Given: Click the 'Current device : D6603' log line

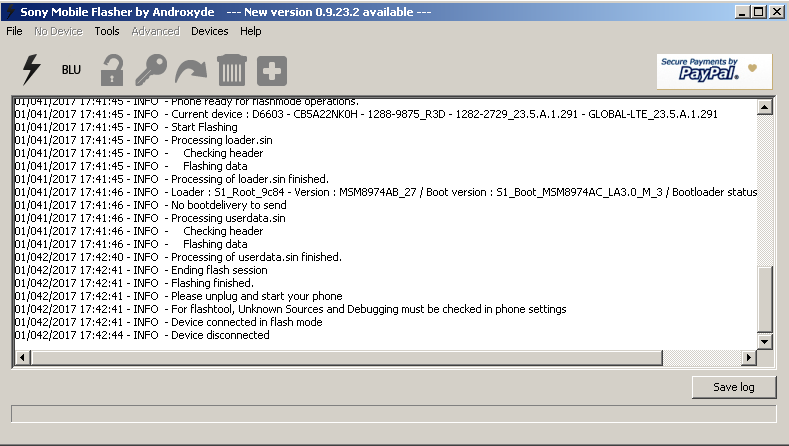Looking at the screenshot, I should (x=366, y=114).
